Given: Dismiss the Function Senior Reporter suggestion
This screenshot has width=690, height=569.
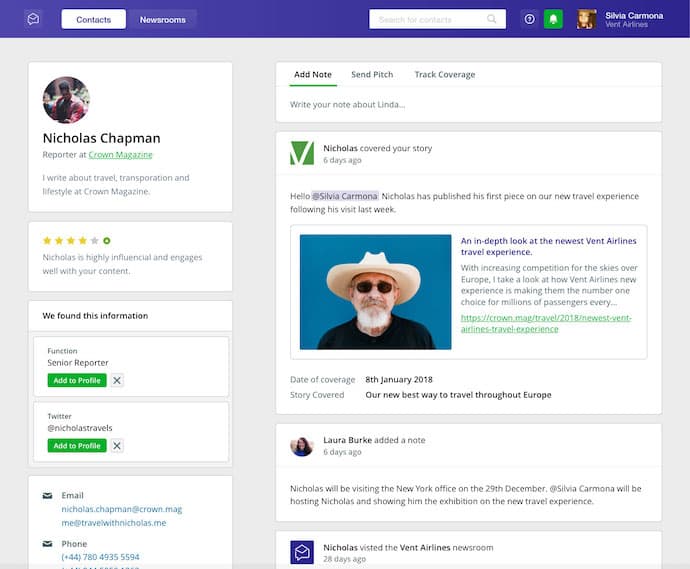Looking at the screenshot, I should [x=117, y=380].
